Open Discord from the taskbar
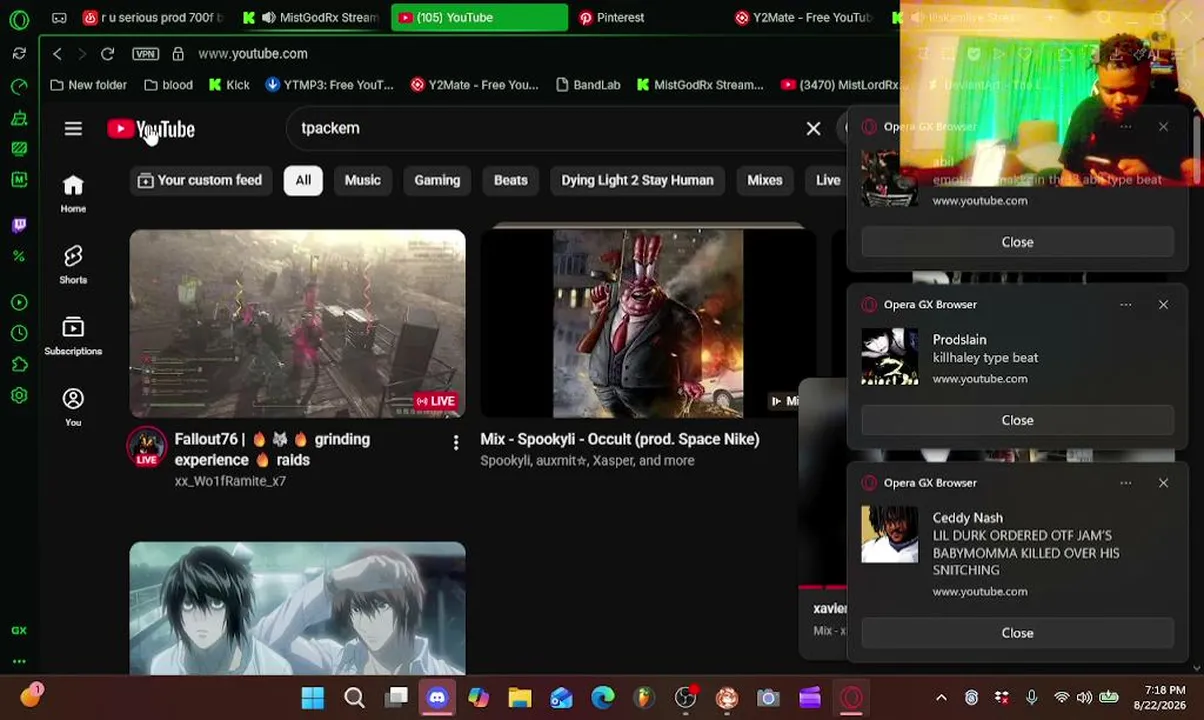This screenshot has height=720, width=1204. pos(437,697)
